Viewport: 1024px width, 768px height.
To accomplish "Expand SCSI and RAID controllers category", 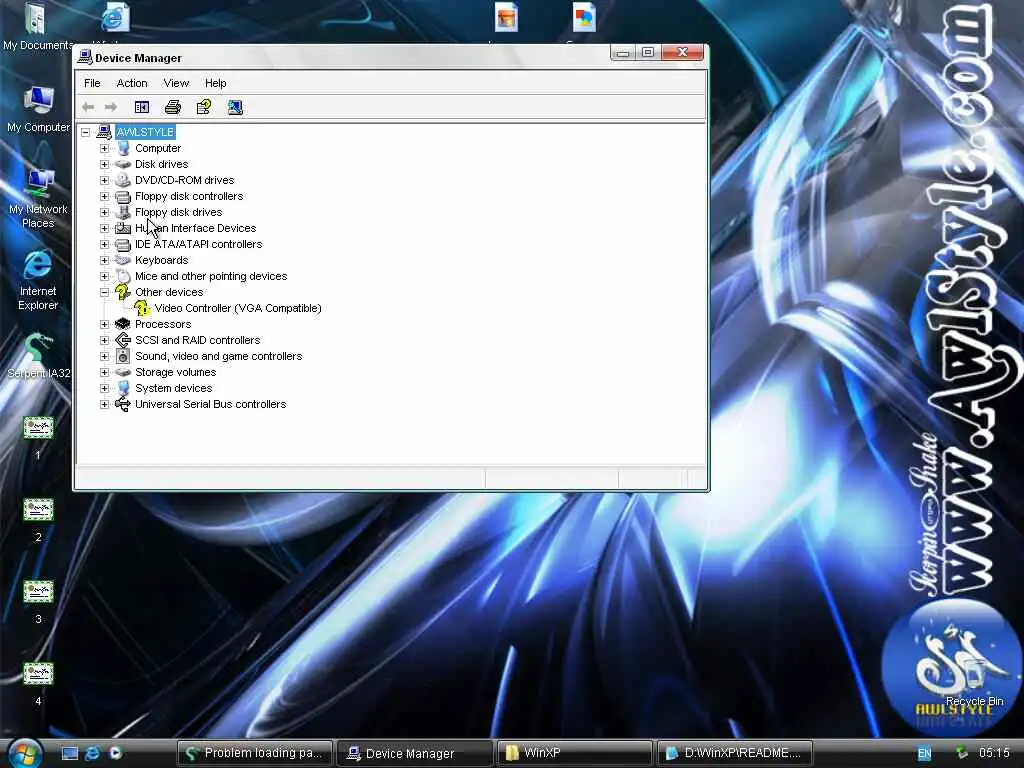I will 104,340.
